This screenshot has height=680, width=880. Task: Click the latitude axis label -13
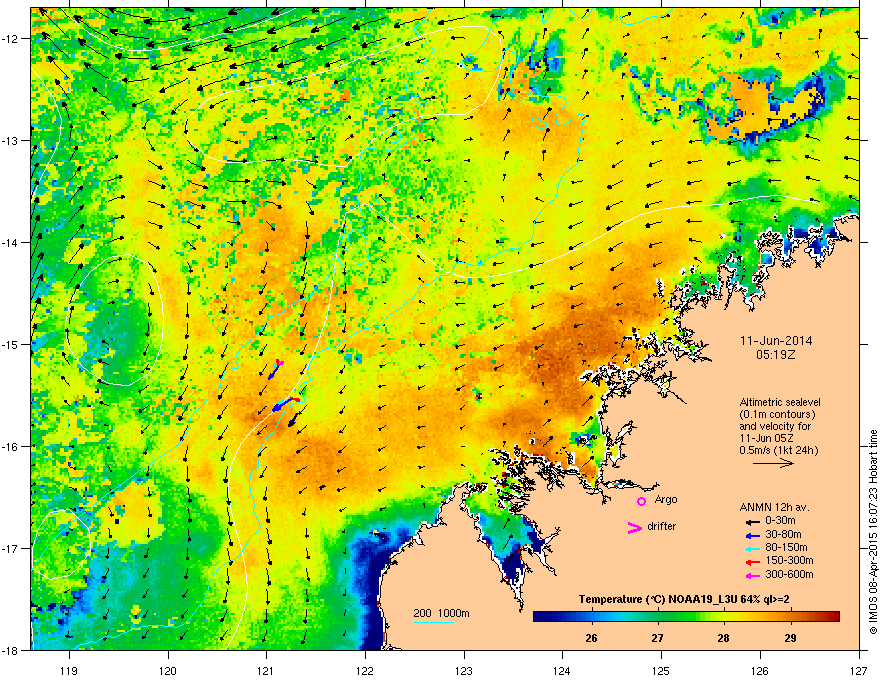click(11, 141)
